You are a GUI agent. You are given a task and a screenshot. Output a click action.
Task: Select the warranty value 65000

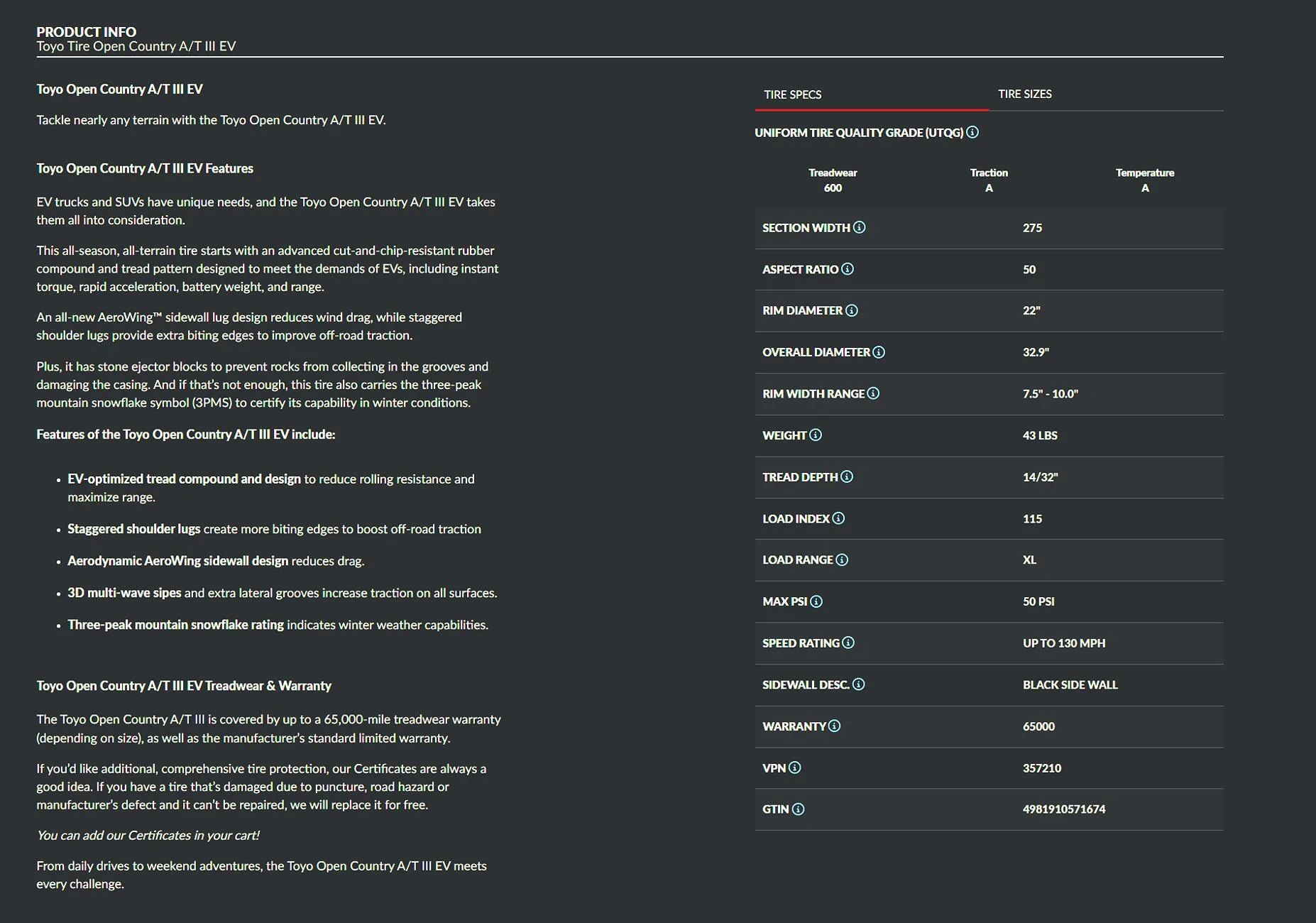(x=1038, y=726)
